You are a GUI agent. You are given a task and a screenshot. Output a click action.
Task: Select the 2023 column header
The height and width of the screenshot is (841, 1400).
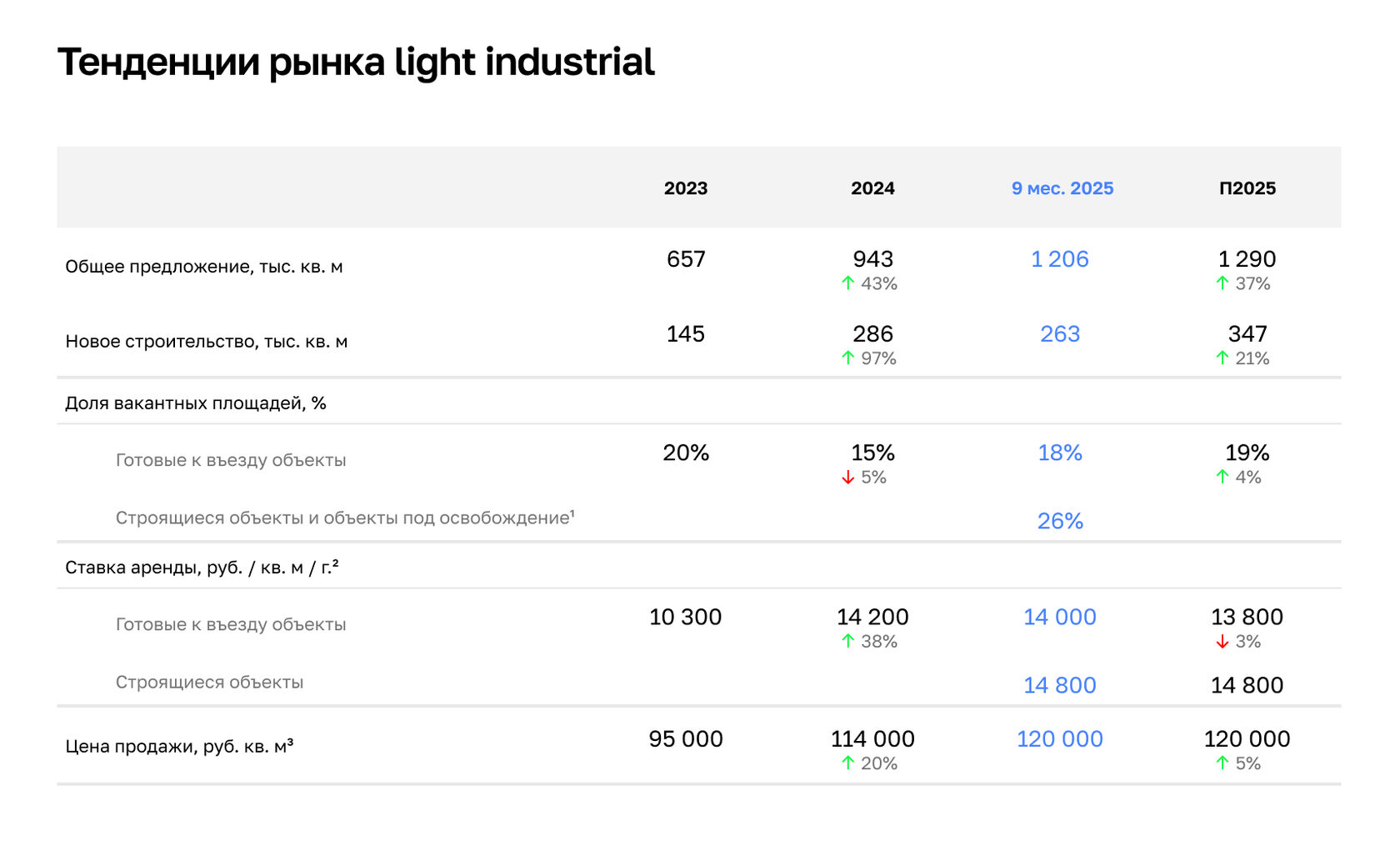(x=686, y=188)
